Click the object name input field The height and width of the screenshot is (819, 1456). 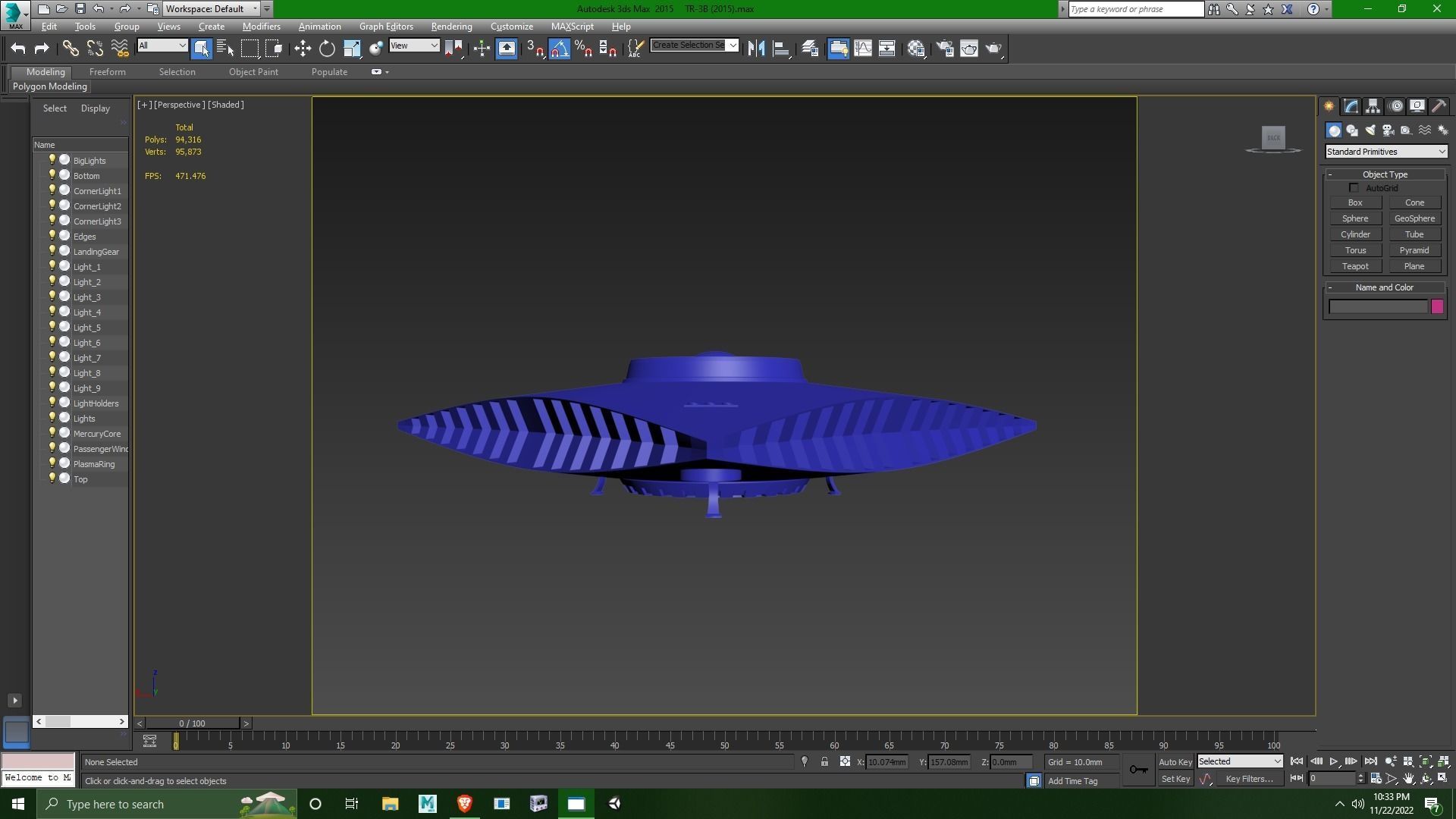tap(1378, 306)
